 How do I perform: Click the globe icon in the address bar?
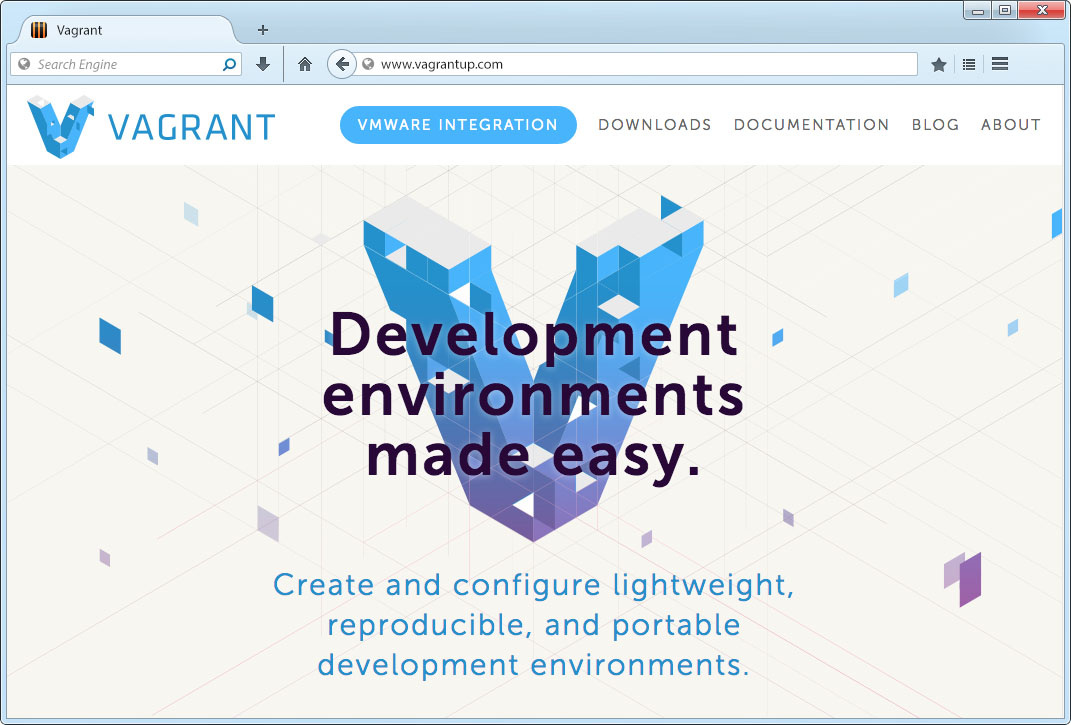[x=368, y=63]
